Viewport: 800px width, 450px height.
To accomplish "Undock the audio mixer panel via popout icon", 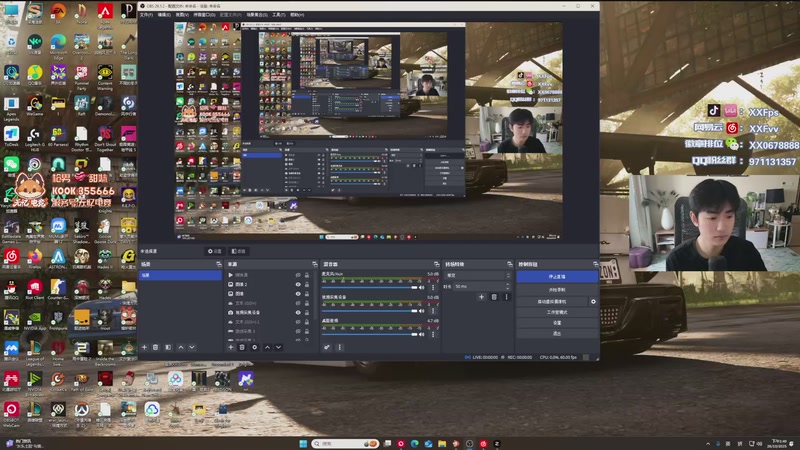I will 436,264.
